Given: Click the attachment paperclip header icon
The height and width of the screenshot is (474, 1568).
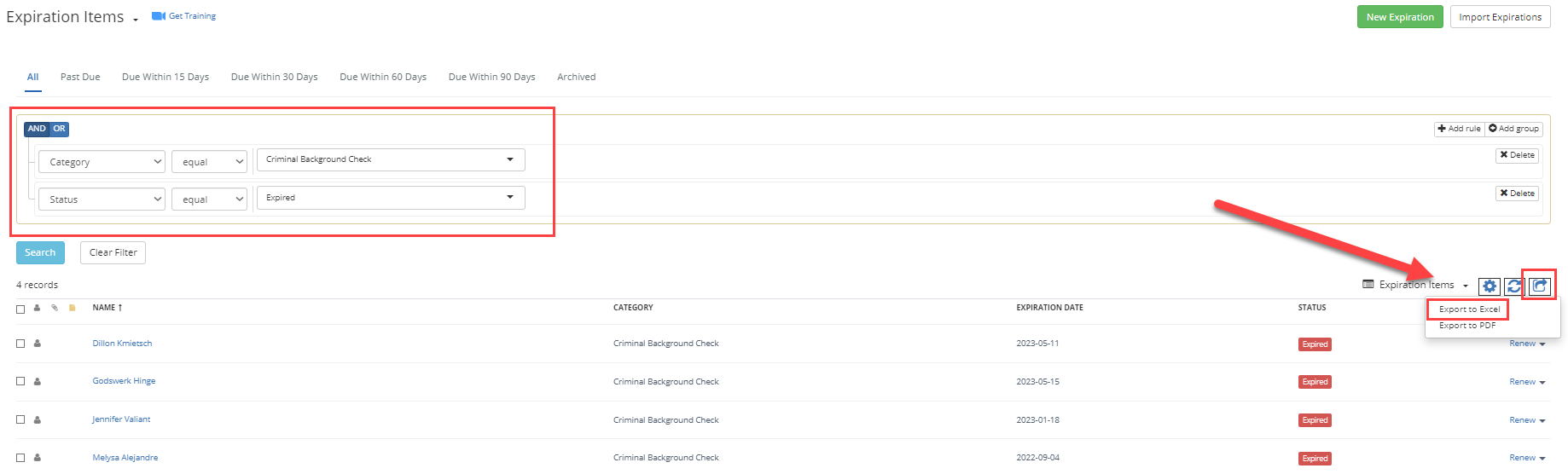Looking at the screenshot, I should (55, 308).
